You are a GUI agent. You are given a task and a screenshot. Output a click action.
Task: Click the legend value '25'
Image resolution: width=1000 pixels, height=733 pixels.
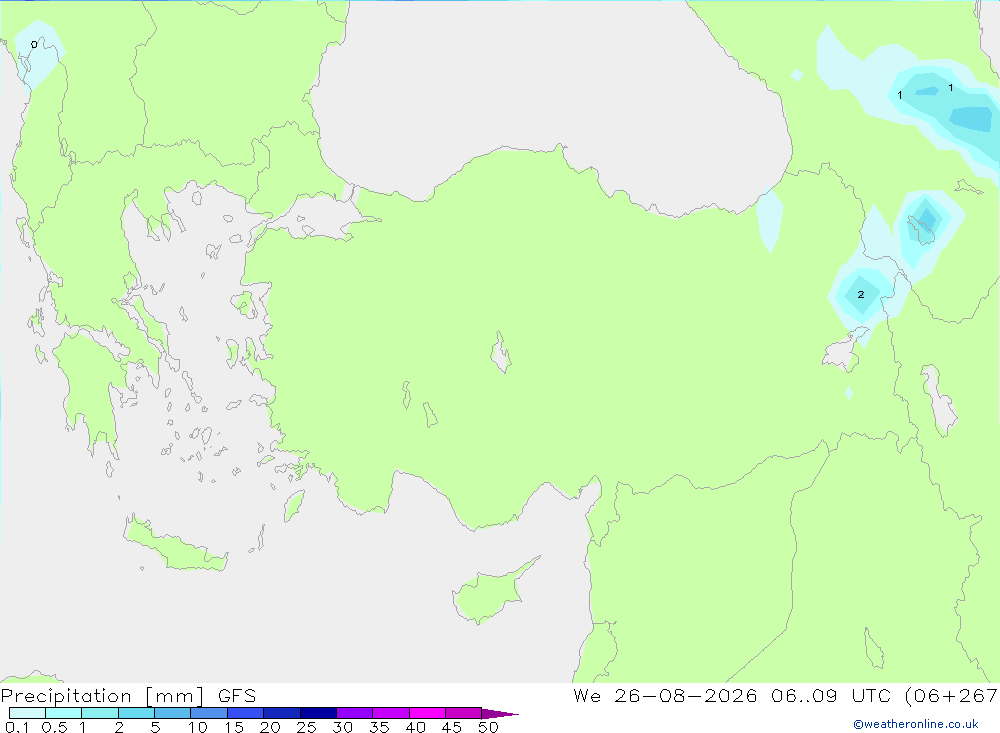click(x=306, y=727)
